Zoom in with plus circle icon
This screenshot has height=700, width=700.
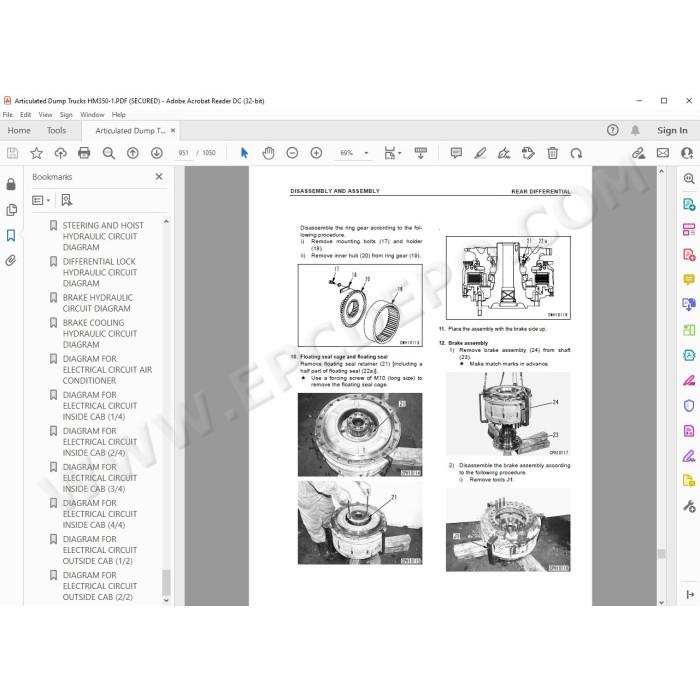point(316,153)
